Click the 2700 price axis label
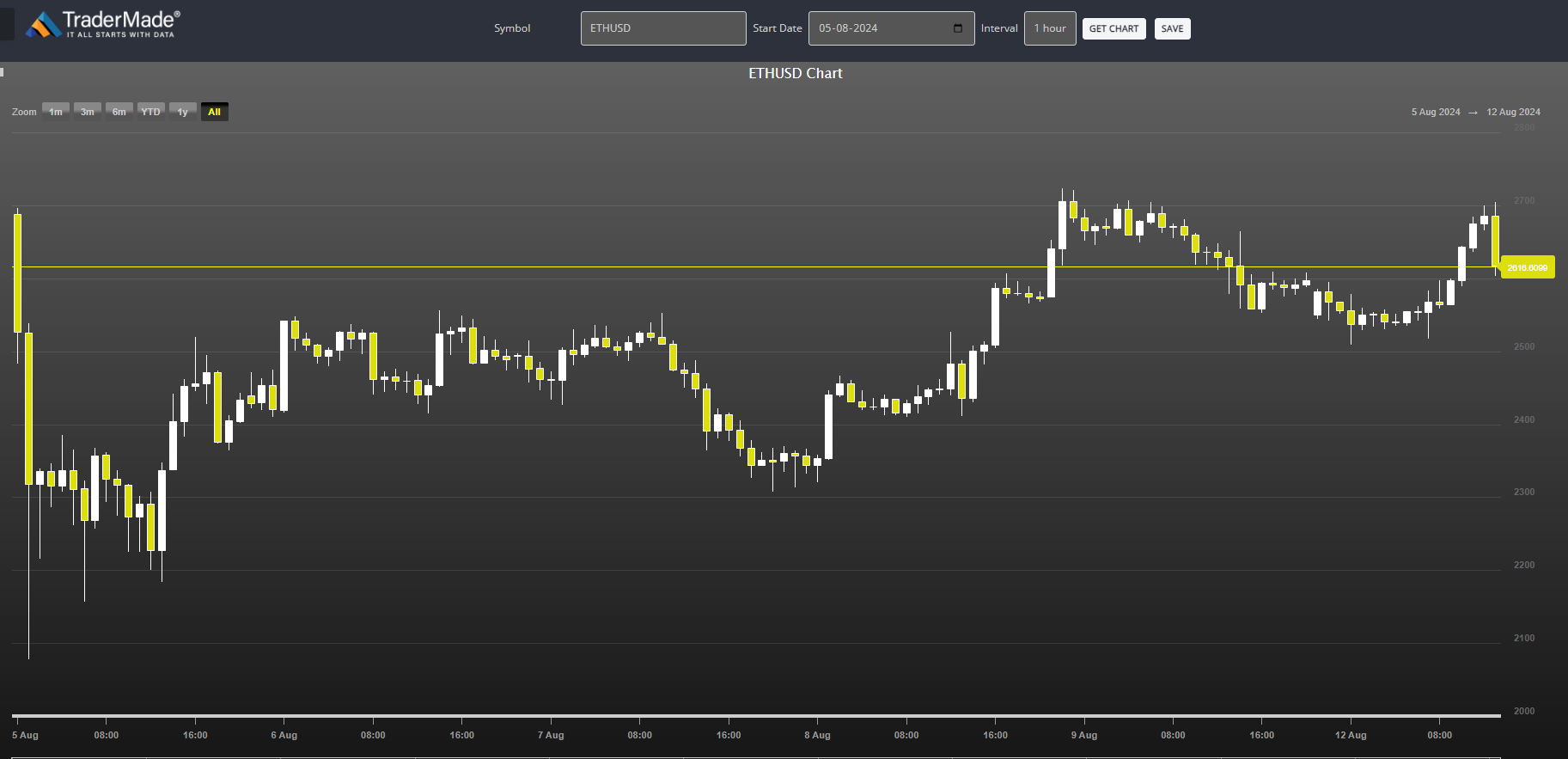1568x759 pixels. [1524, 200]
